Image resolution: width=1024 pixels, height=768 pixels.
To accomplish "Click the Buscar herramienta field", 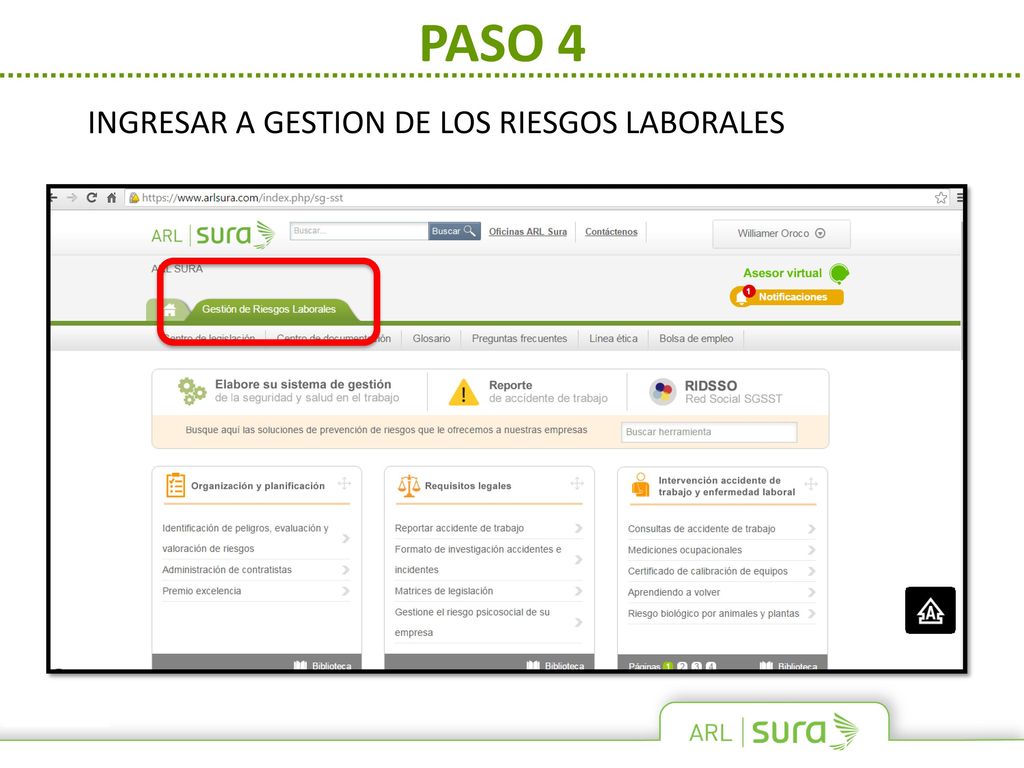I will pos(709,432).
